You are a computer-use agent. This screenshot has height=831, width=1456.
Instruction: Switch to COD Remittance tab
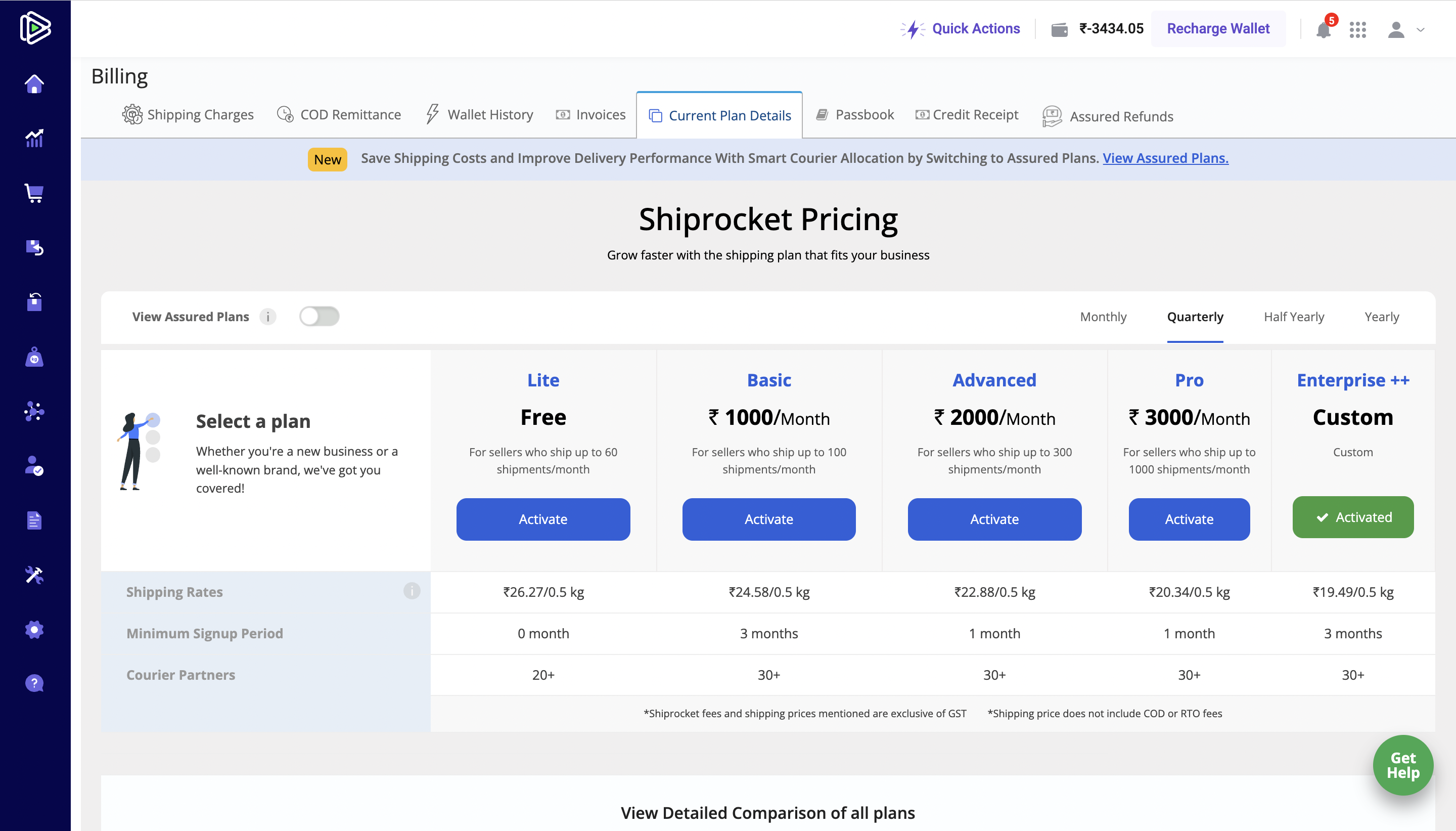pyautogui.click(x=339, y=115)
